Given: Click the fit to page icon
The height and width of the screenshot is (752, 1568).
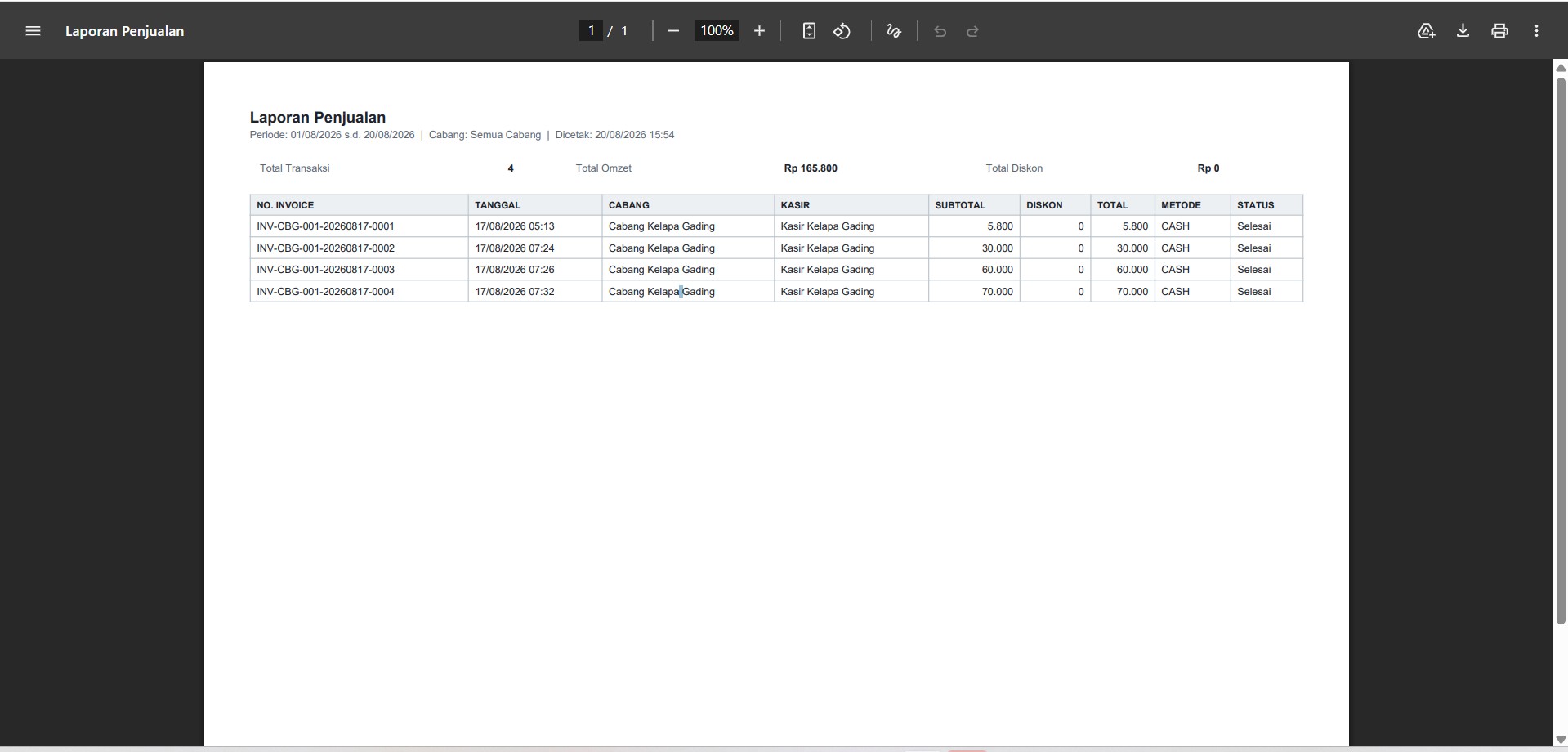Looking at the screenshot, I should pyautogui.click(x=809, y=31).
